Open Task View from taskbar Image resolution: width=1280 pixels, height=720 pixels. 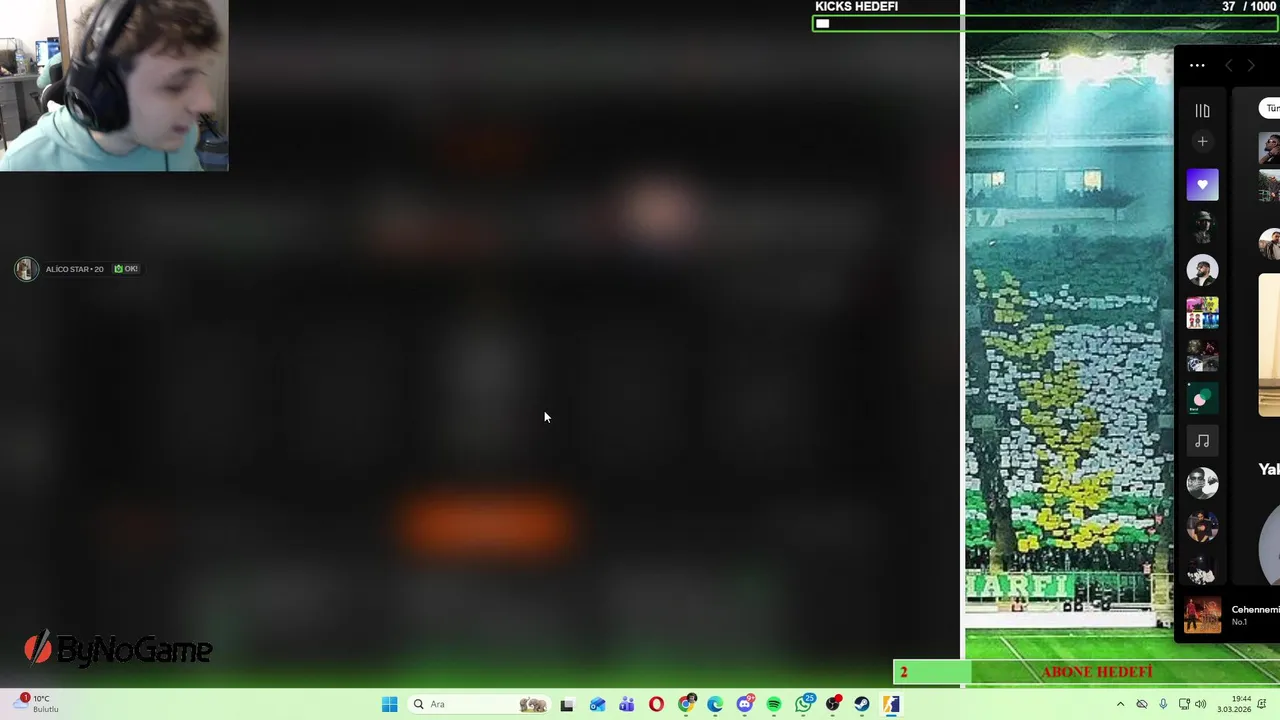click(567, 704)
